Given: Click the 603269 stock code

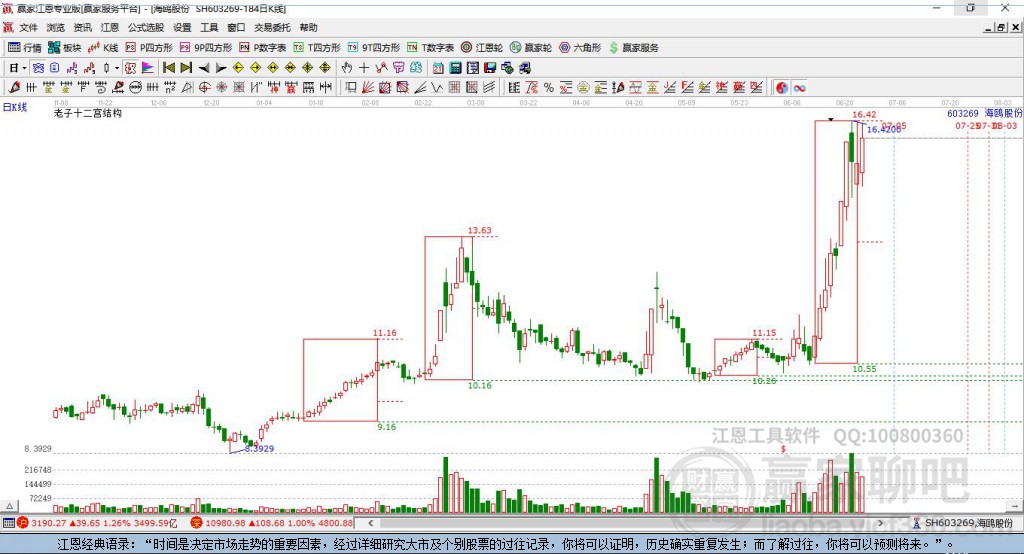Looking at the screenshot, I should tap(963, 114).
